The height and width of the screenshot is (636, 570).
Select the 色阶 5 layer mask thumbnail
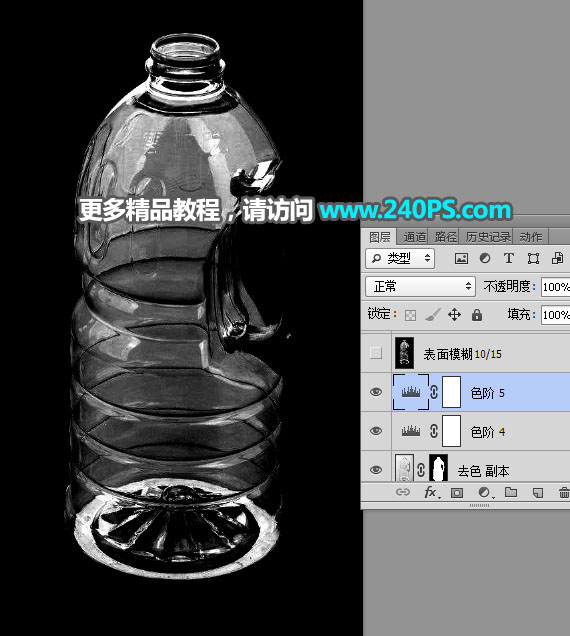pos(451,392)
